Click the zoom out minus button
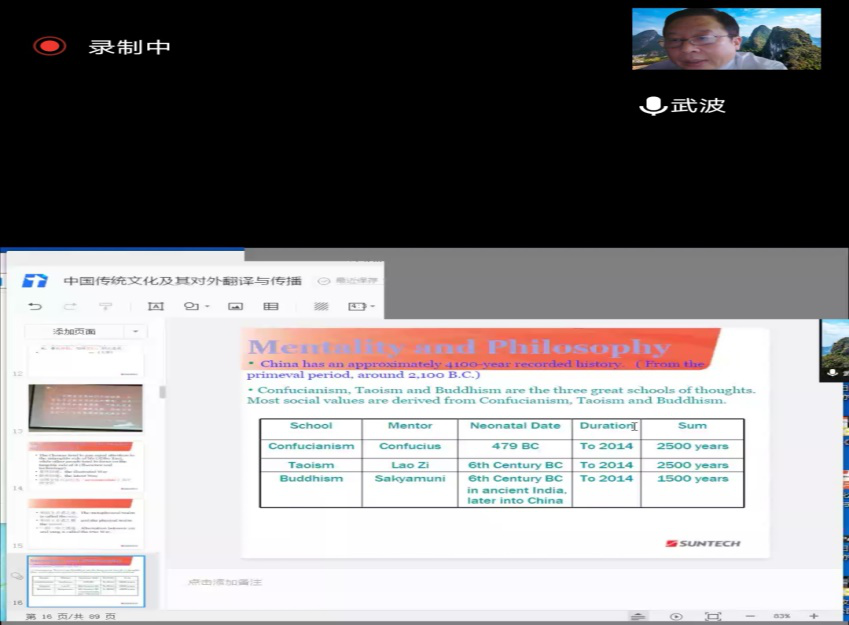 coord(751,617)
